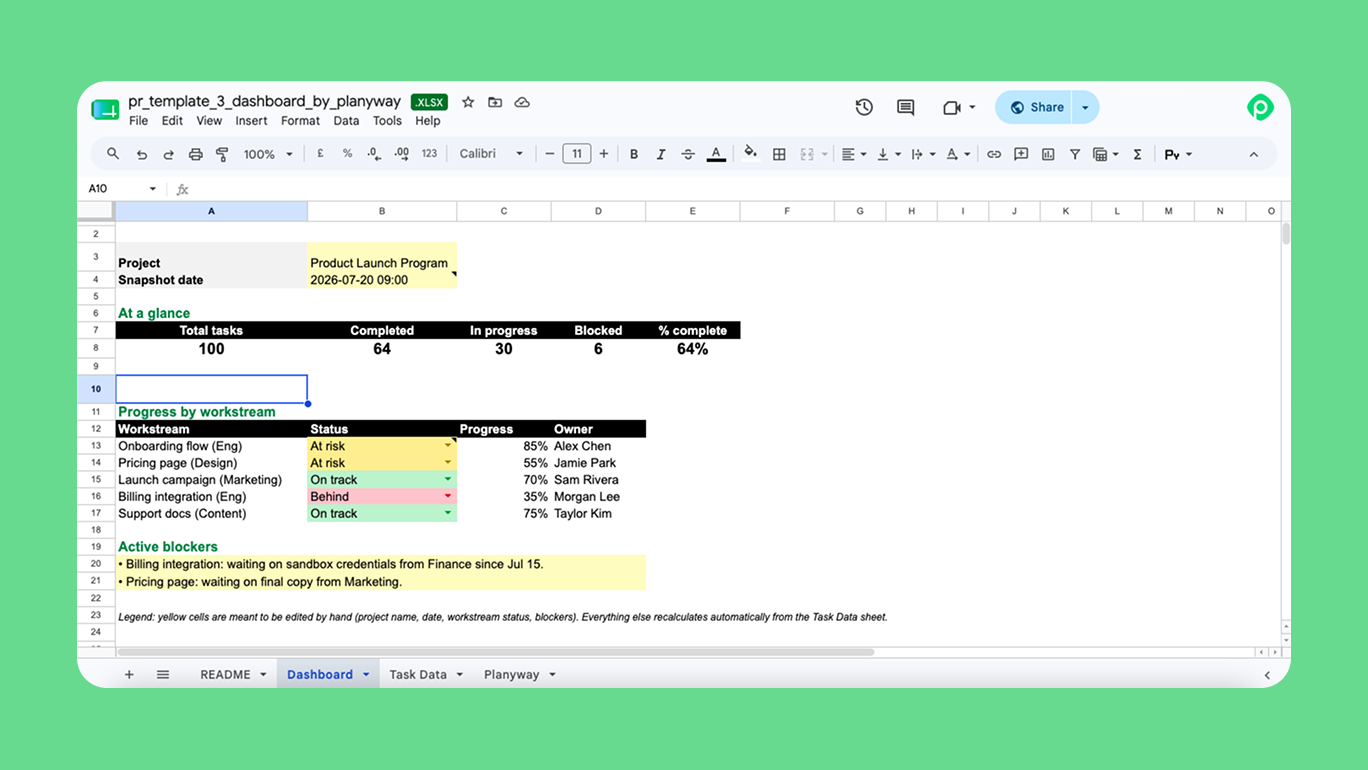
Task: Collapse the toolbar with the chevron
Action: point(1254,154)
